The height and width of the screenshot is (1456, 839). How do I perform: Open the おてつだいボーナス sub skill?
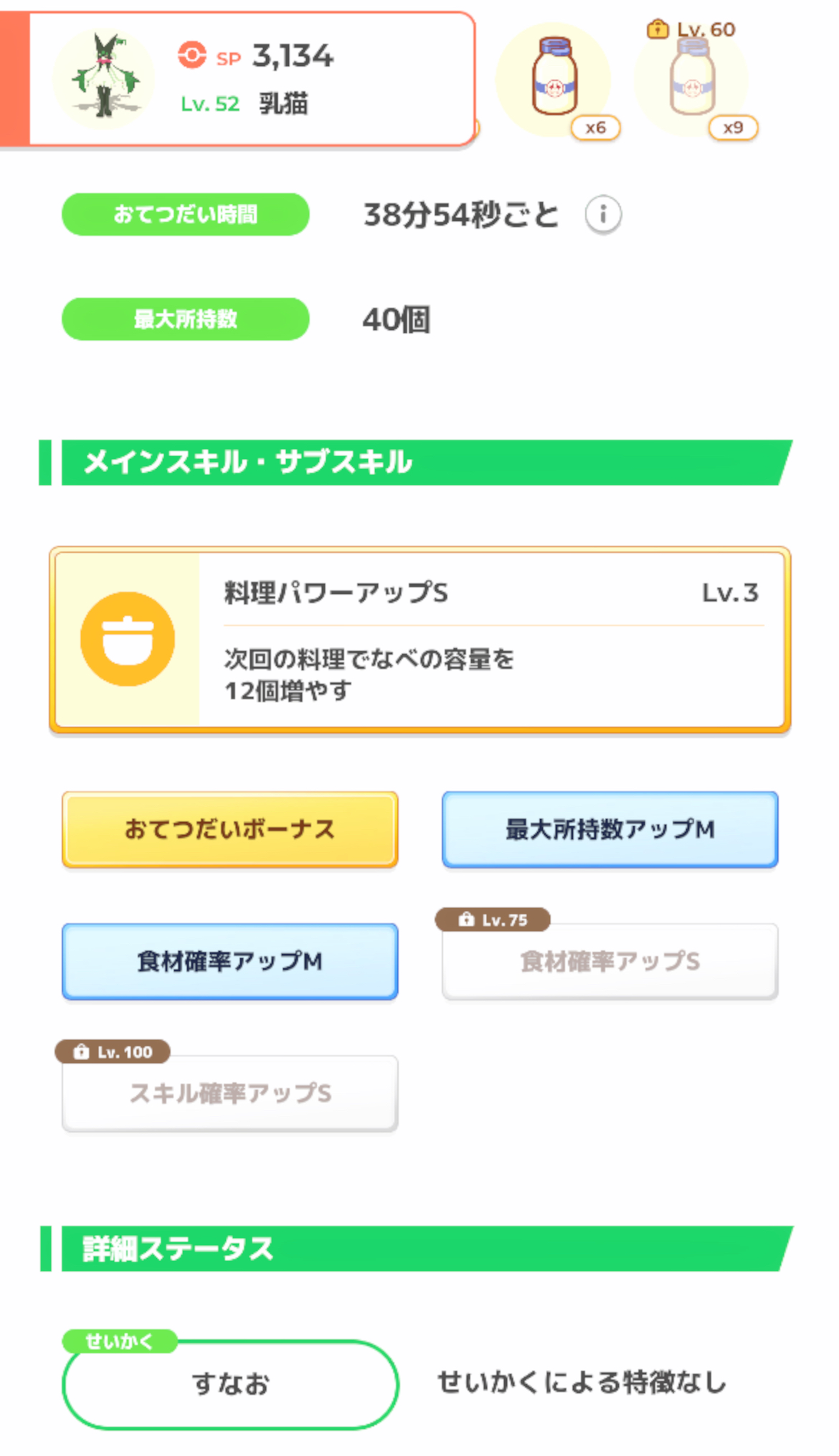(229, 829)
